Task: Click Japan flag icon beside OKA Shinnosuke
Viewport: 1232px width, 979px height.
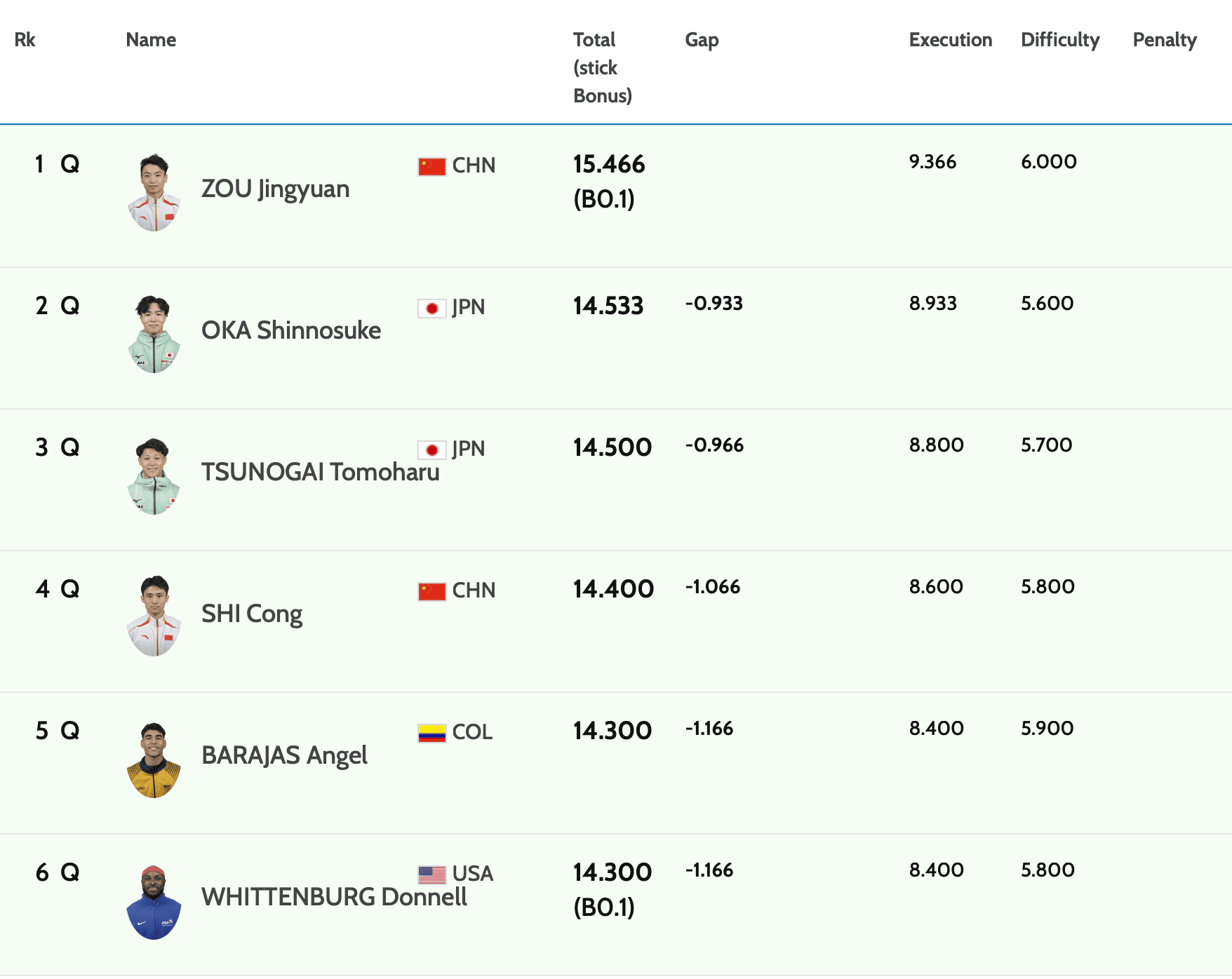Action: (431, 308)
